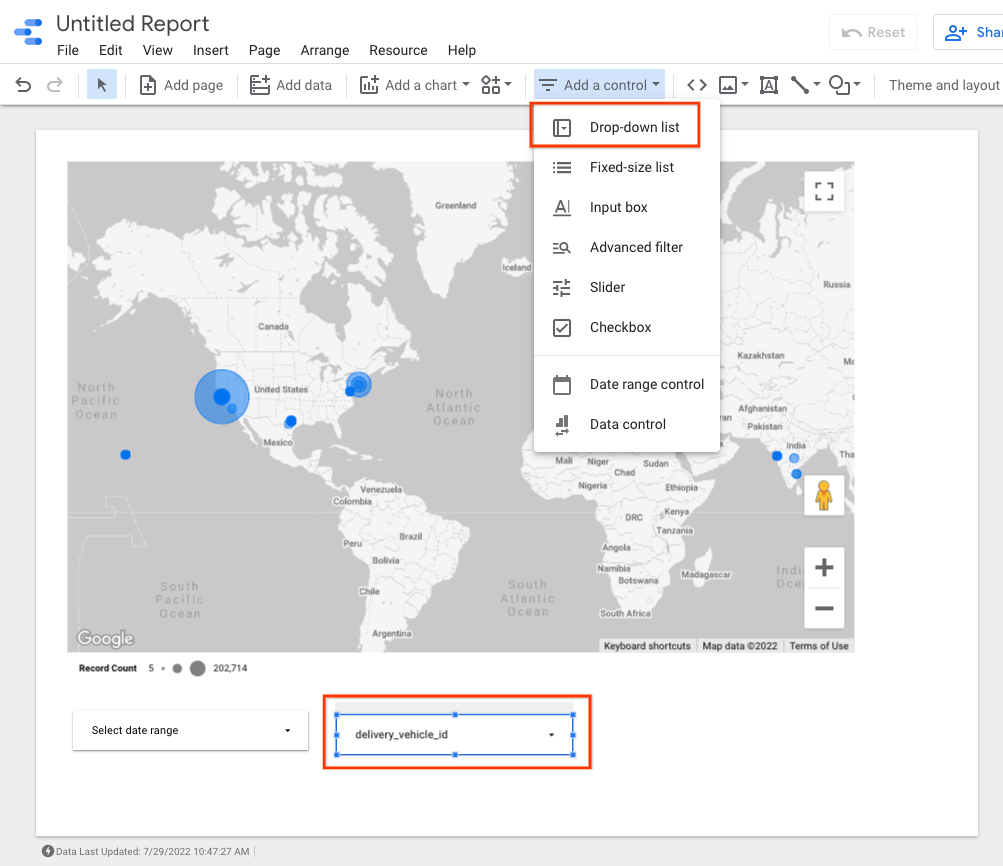This screenshot has width=1003, height=866.
Task: Open the Add a chart dropdown
Action: pyautogui.click(x=413, y=85)
